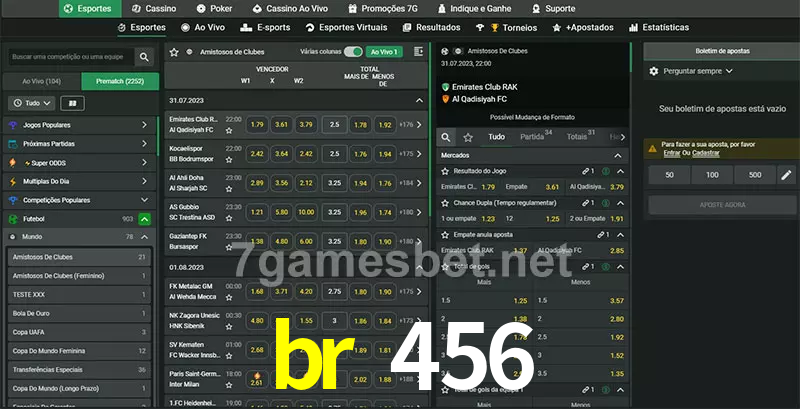Switch to Ao Vivo (104) events

[41, 81]
